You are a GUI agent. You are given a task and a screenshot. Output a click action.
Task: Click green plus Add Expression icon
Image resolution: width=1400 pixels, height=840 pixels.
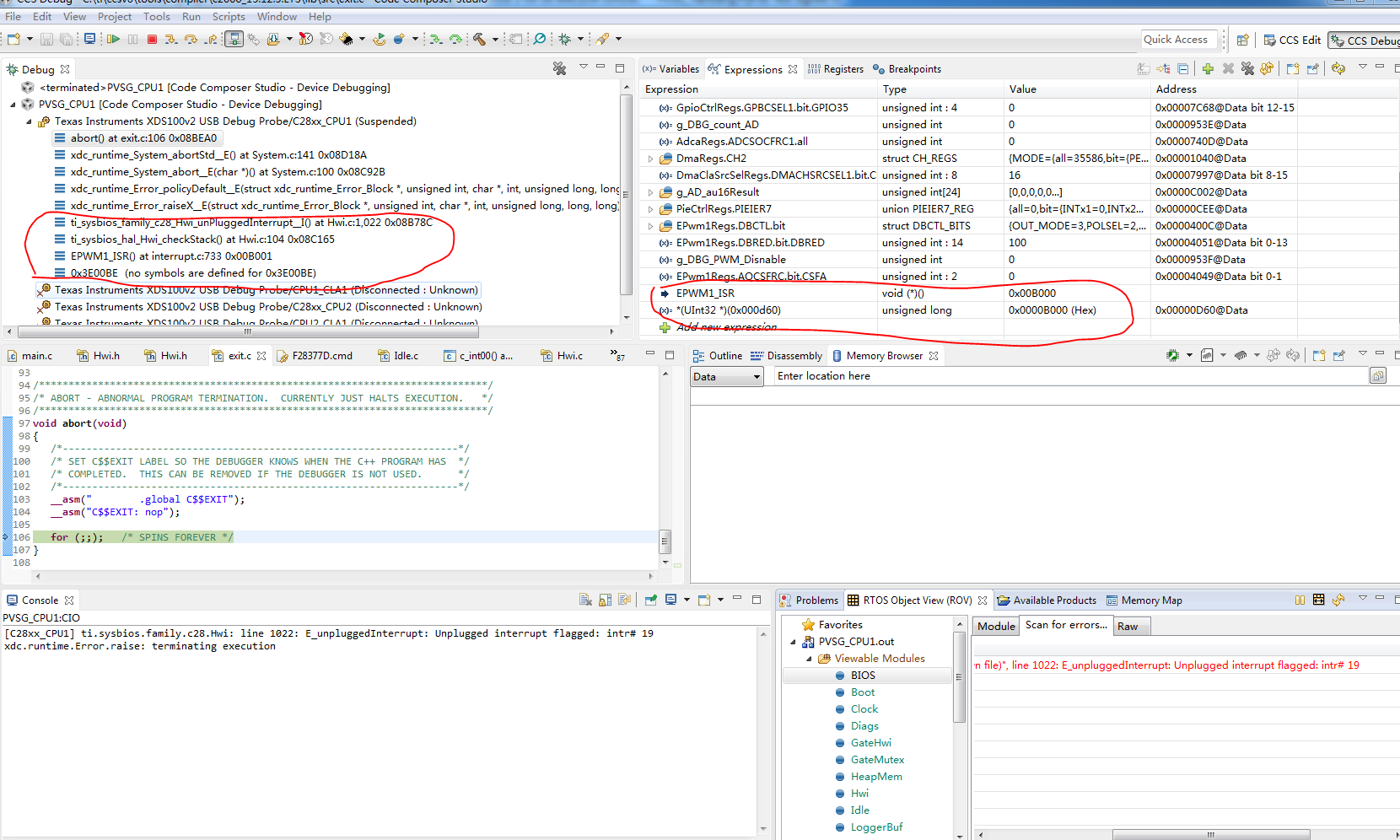click(1208, 69)
